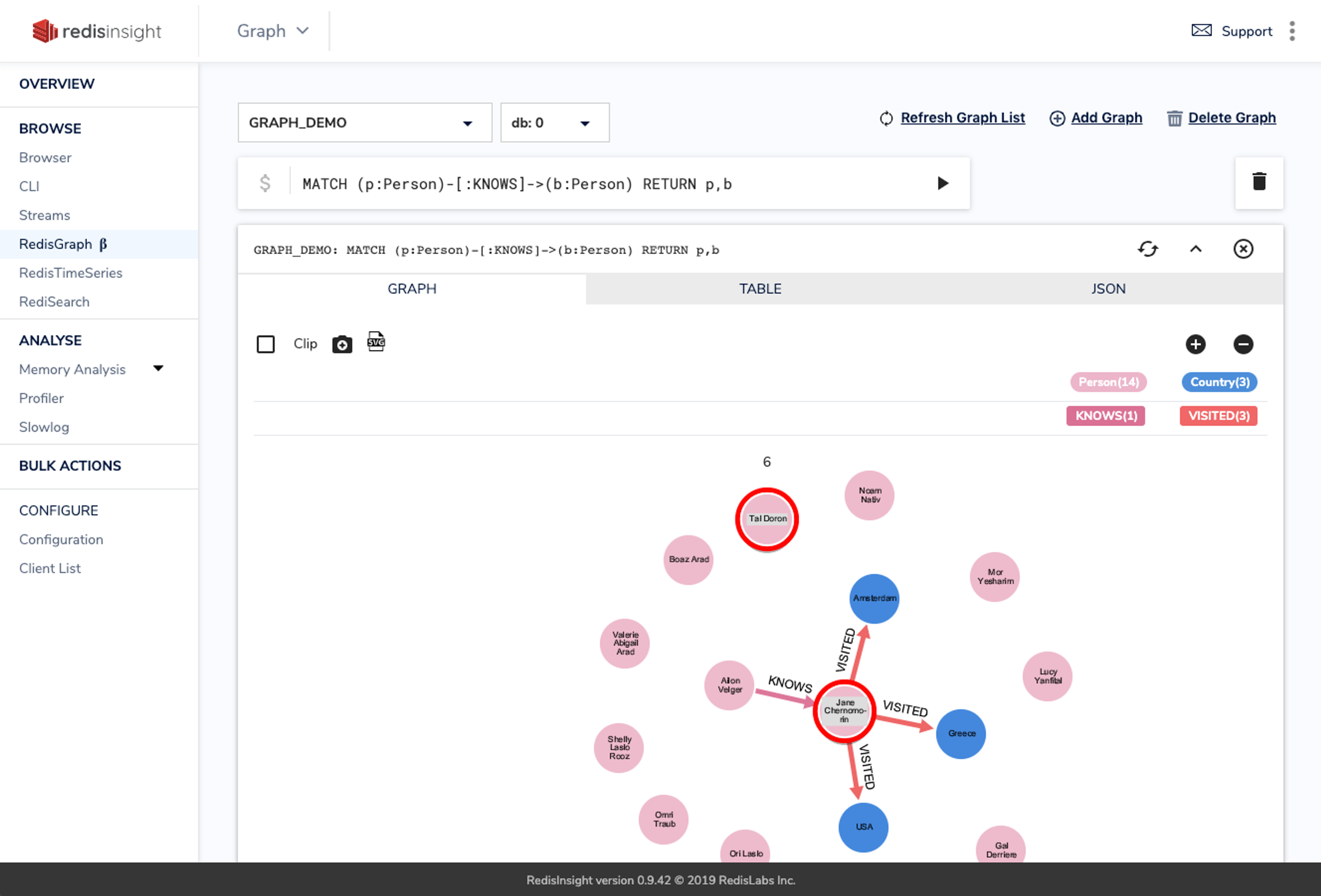Click the Person(14) label badge
The height and width of the screenshot is (896, 1321).
pyautogui.click(x=1108, y=382)
